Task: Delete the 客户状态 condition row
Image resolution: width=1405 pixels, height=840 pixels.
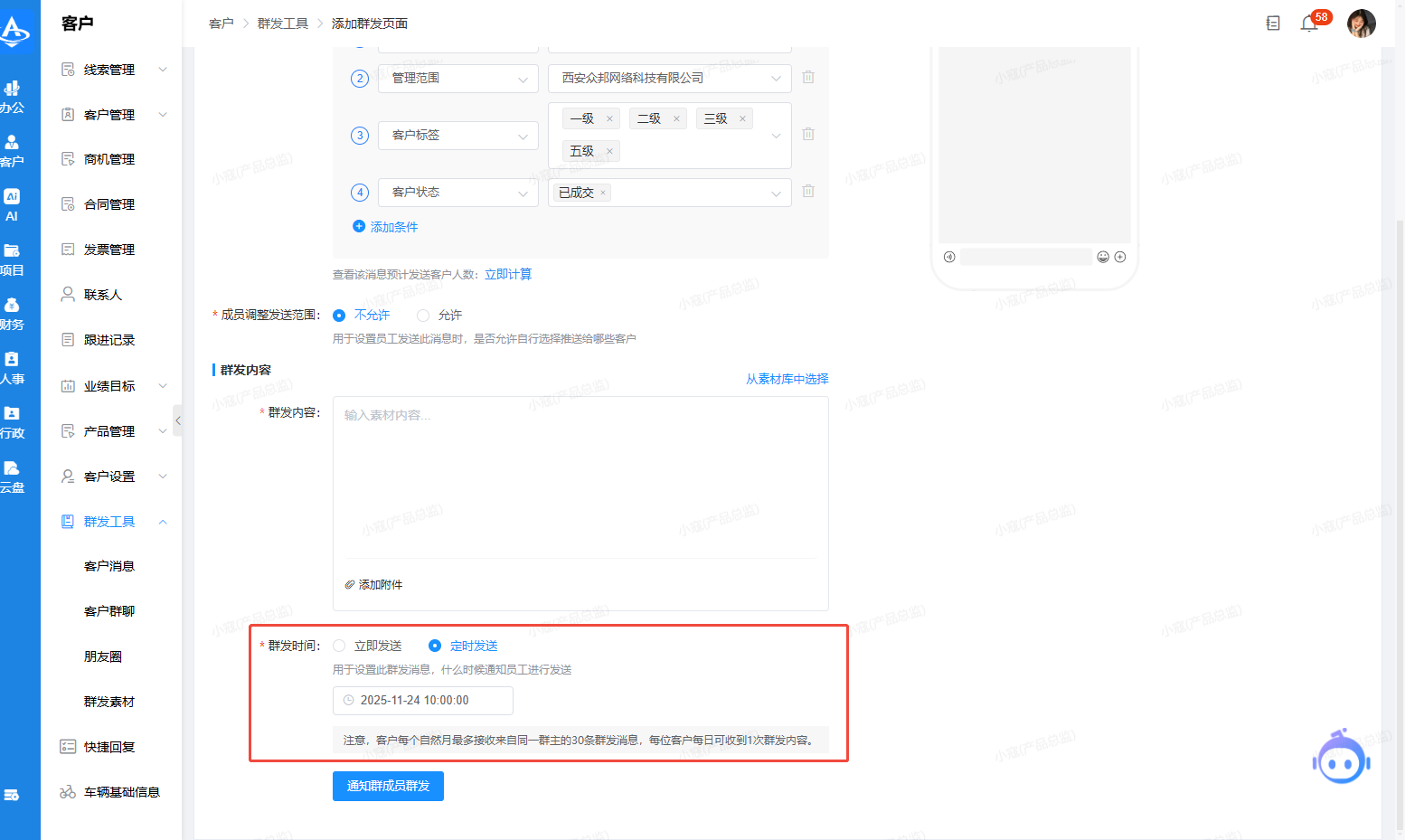Action: [808, 192]
